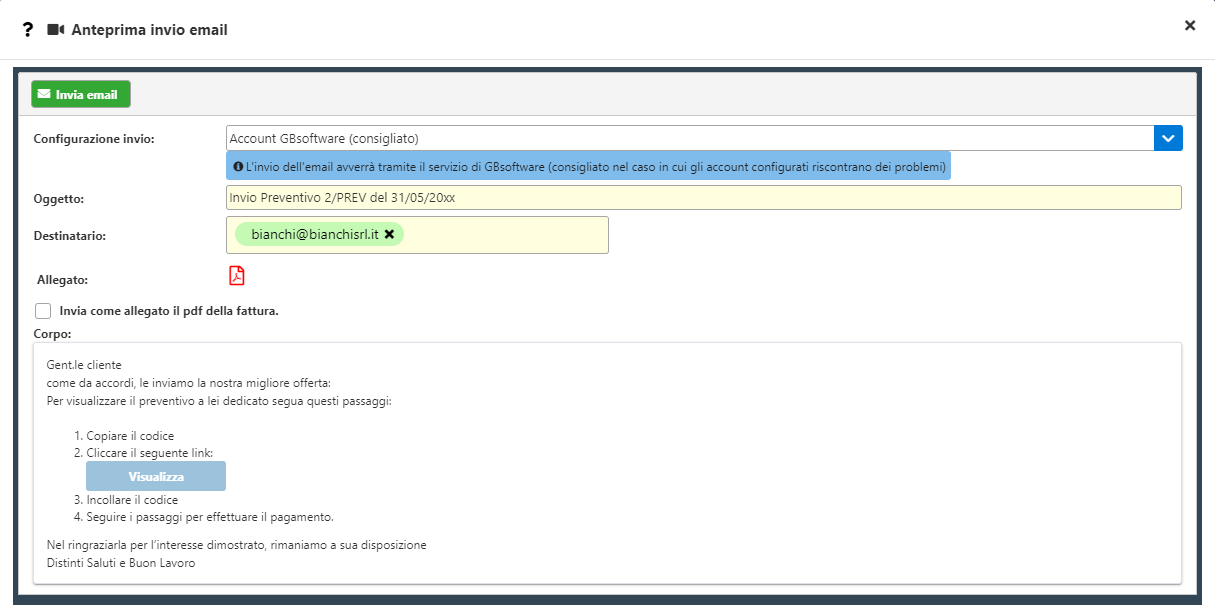Click the 'Anteprima invio email' dialog title
Screen dimensions: 1215x605
click(x=150, y=30)
